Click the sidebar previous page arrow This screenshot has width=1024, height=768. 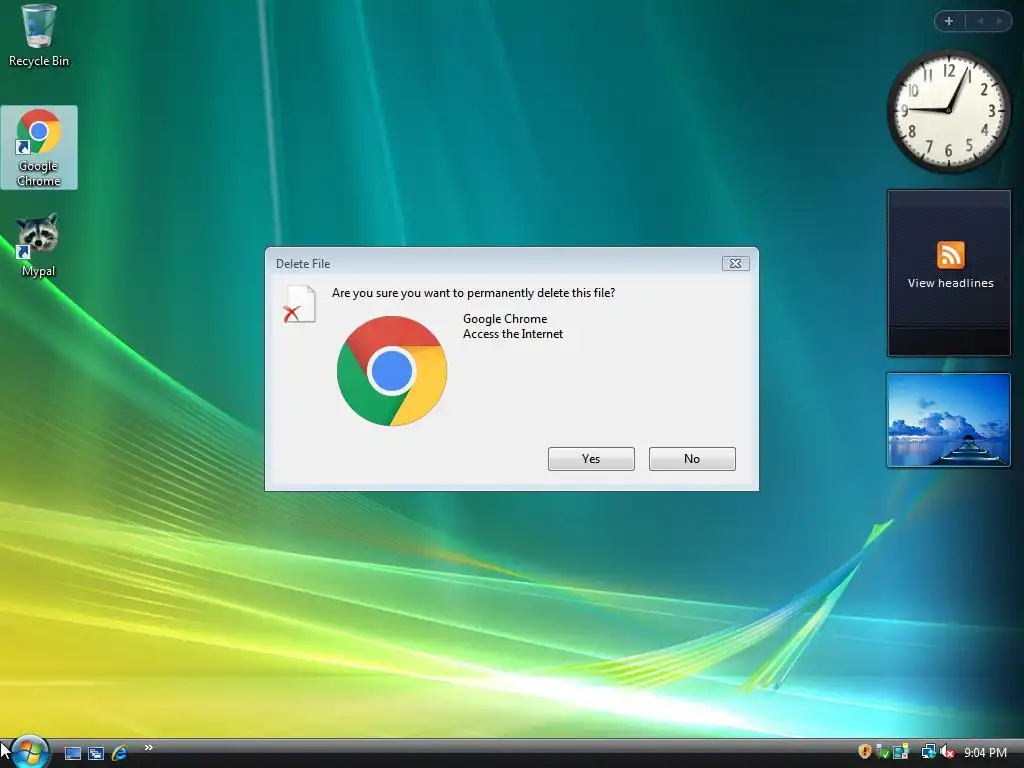point(980,21)
